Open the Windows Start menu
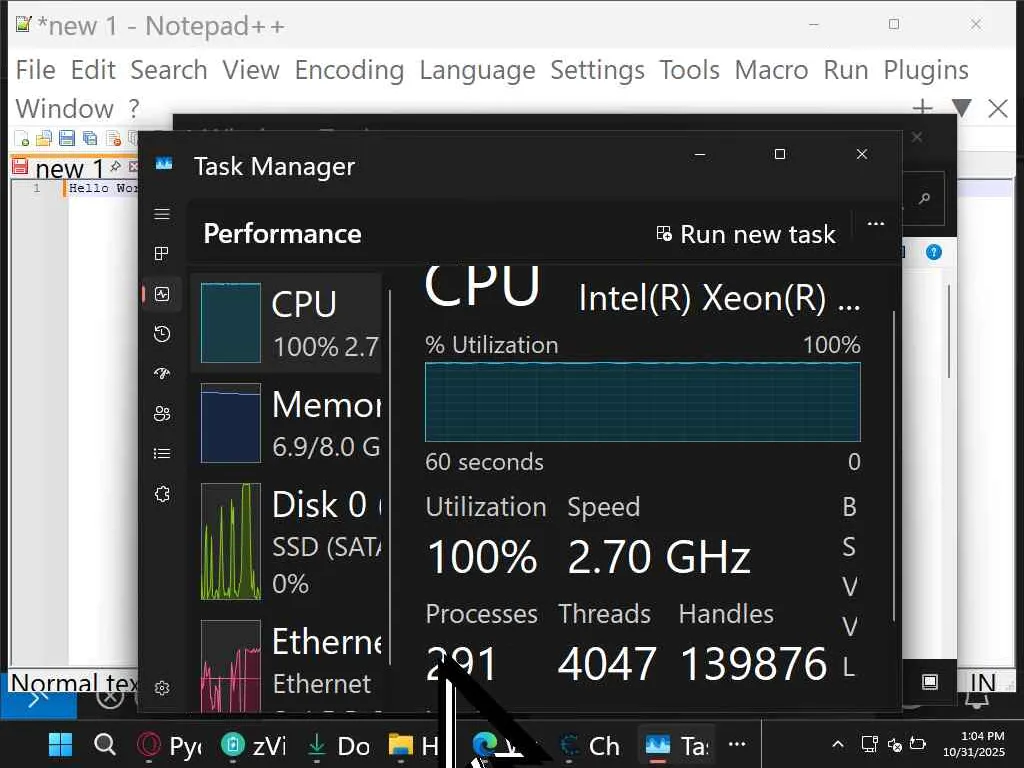 61,745
